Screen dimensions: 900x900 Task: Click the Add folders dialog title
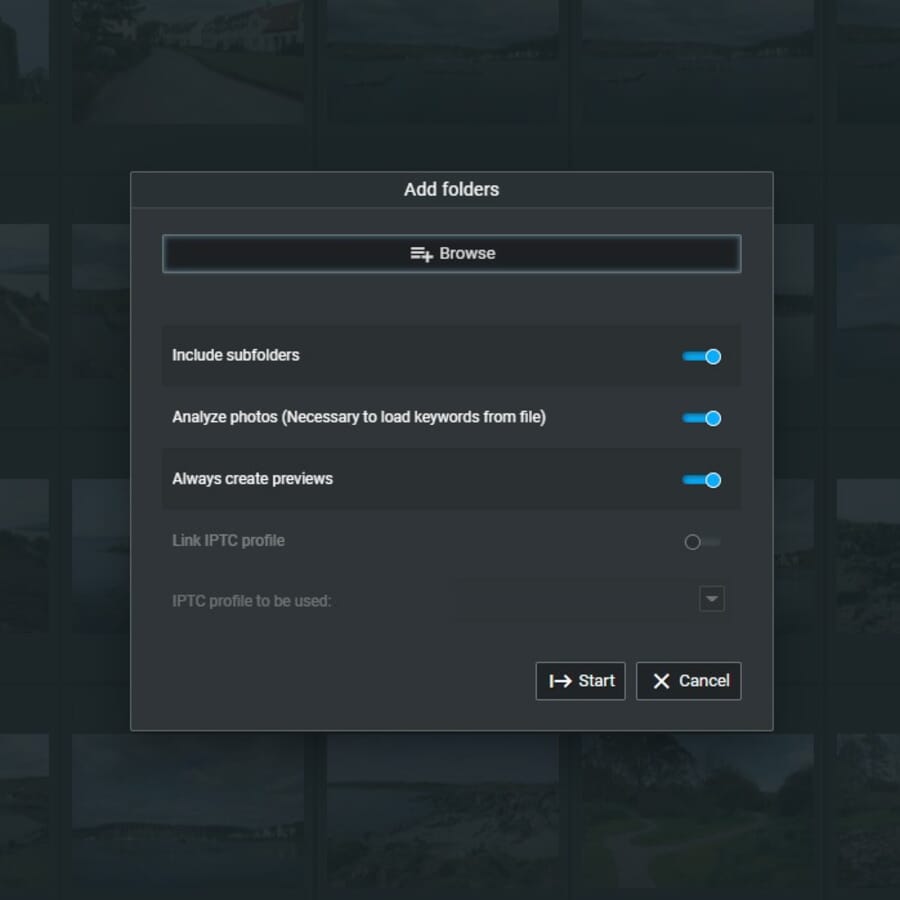click(451, 189)
